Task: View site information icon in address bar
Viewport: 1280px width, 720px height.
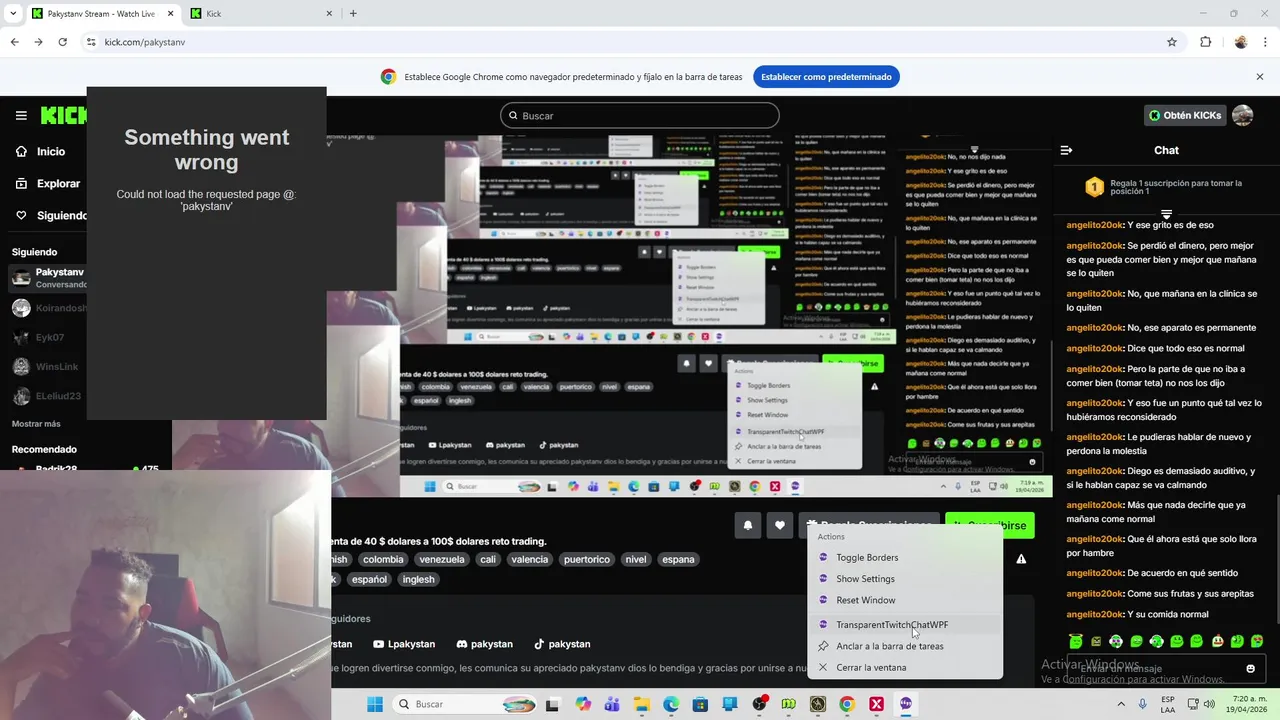Action: point(91,42)
